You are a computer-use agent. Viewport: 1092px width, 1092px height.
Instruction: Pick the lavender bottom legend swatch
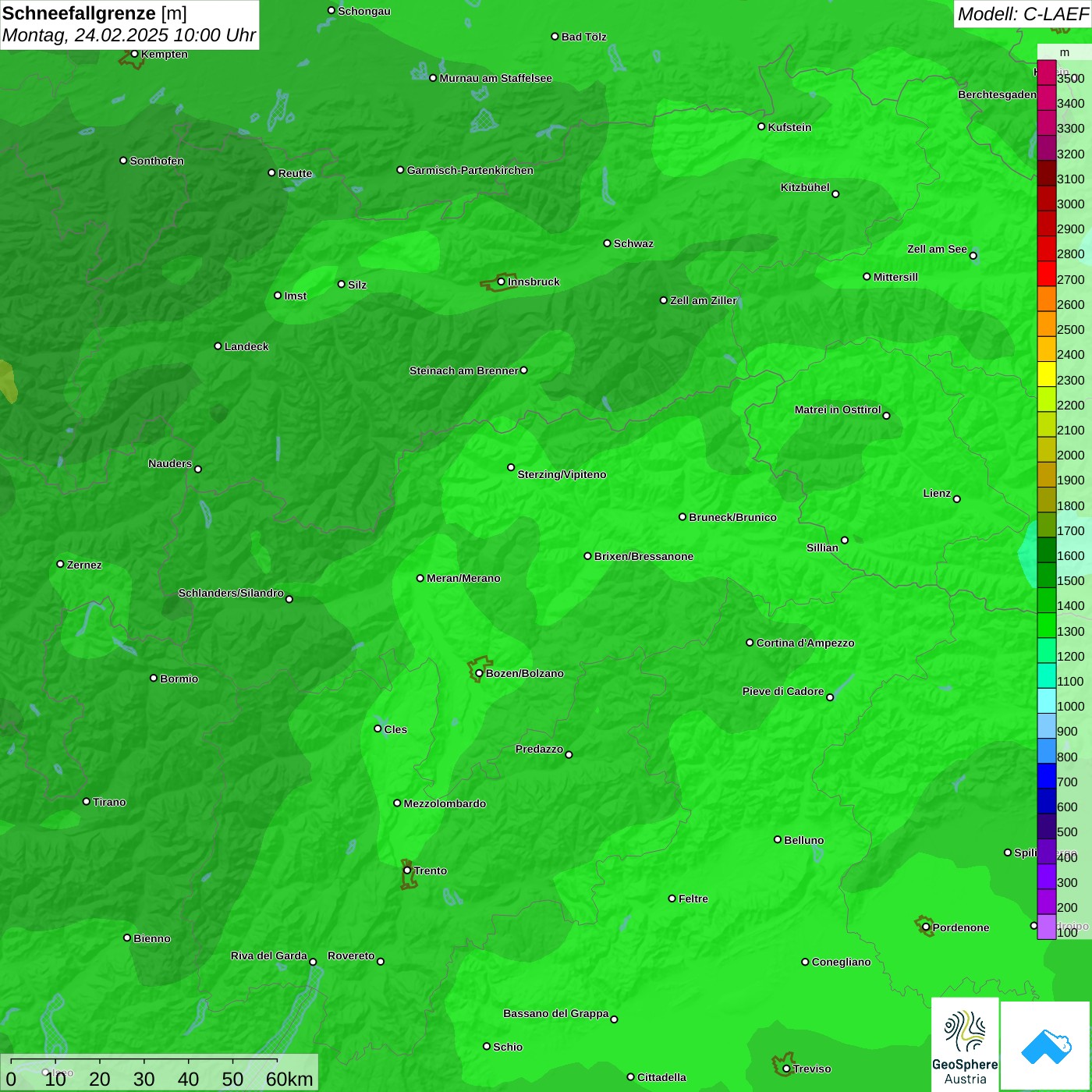pyautogui.click(x=1047, y=927)
